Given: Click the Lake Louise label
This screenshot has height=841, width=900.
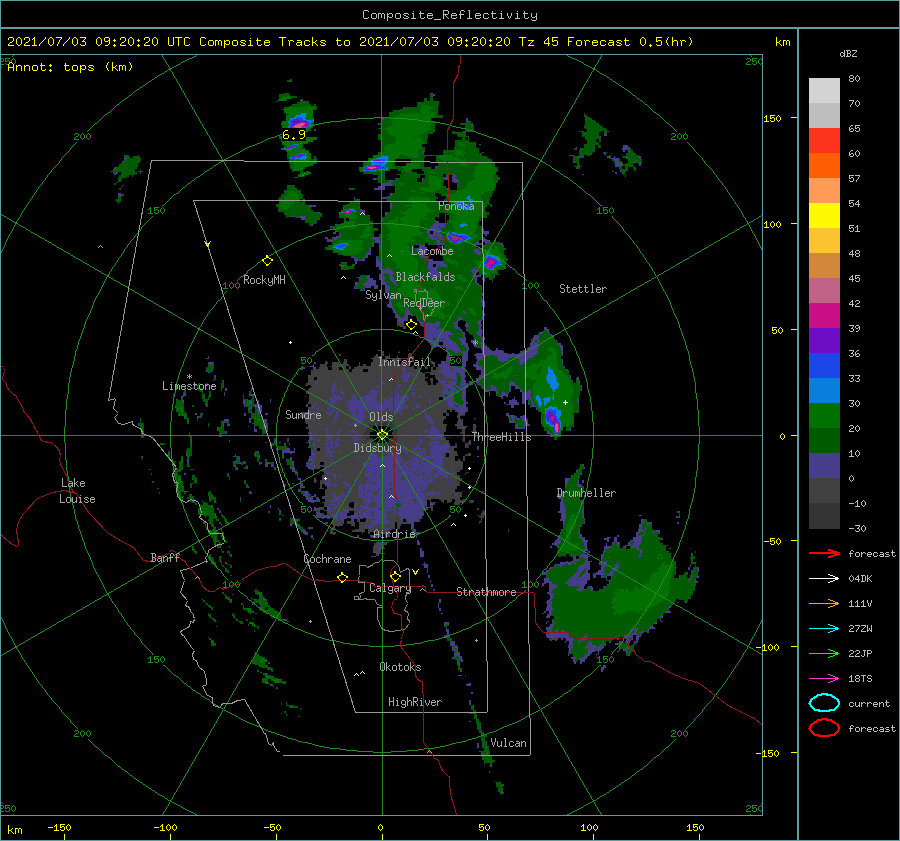Looking at the screenshot, I should pyautogui.click(x=77, y=491).
